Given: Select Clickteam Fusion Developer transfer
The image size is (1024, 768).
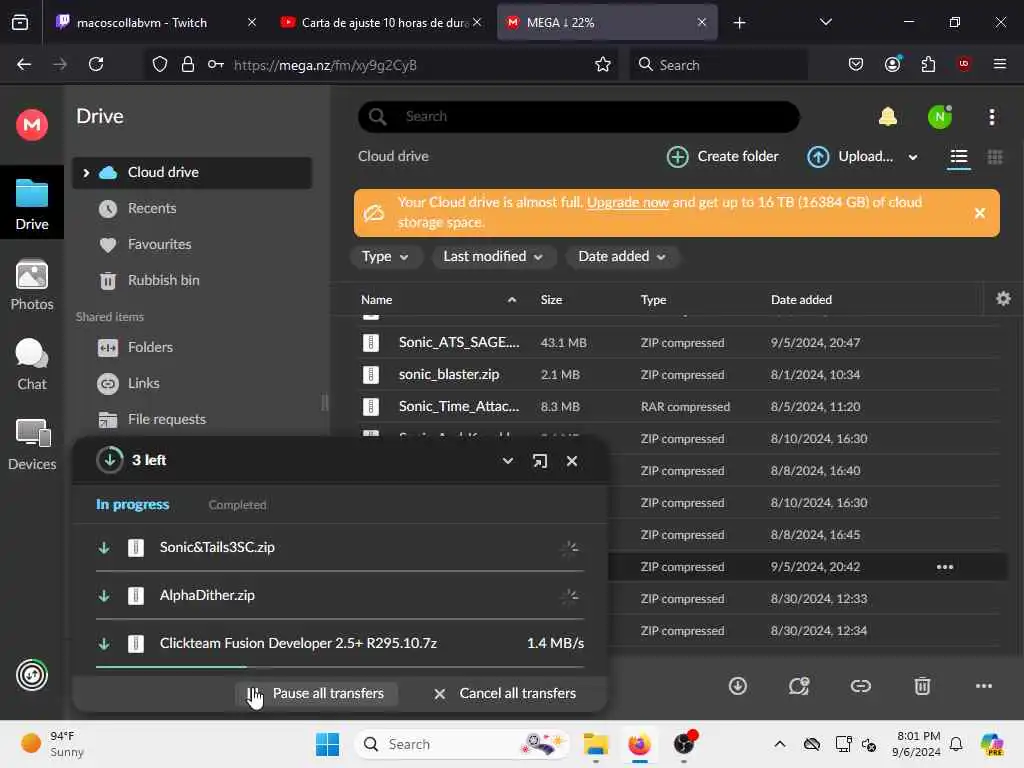Looking at the screenshot, I should click(x=340, y=643).
